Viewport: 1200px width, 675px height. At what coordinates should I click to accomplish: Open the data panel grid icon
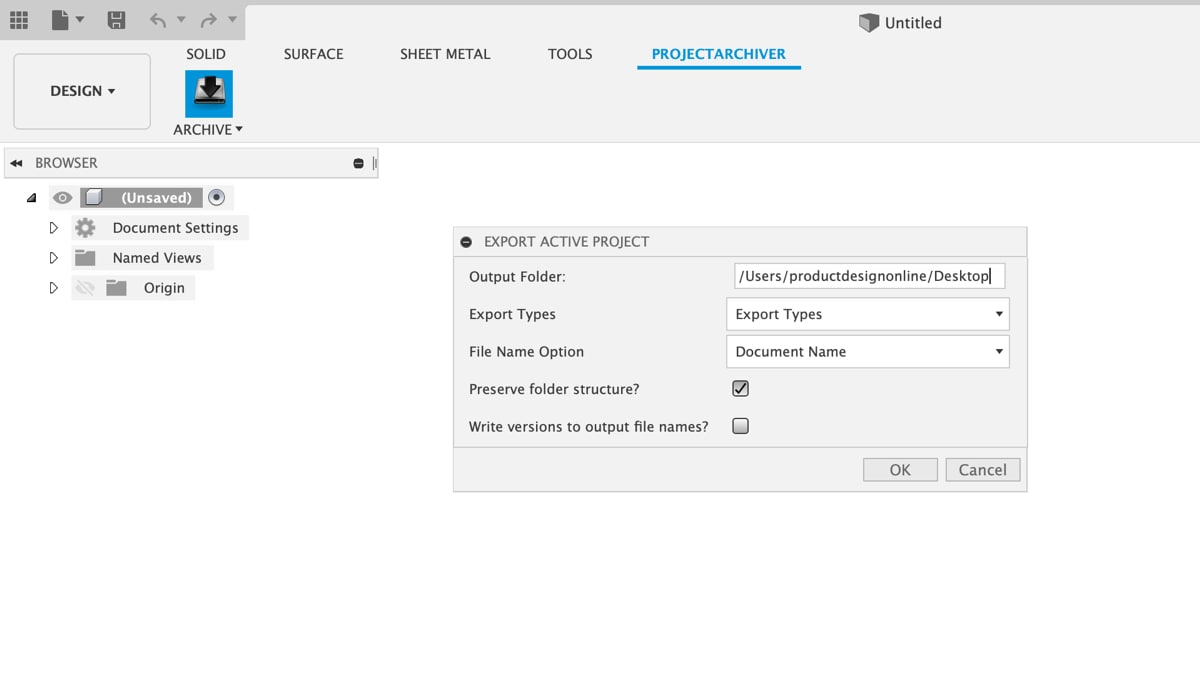[x=19, y=19]
